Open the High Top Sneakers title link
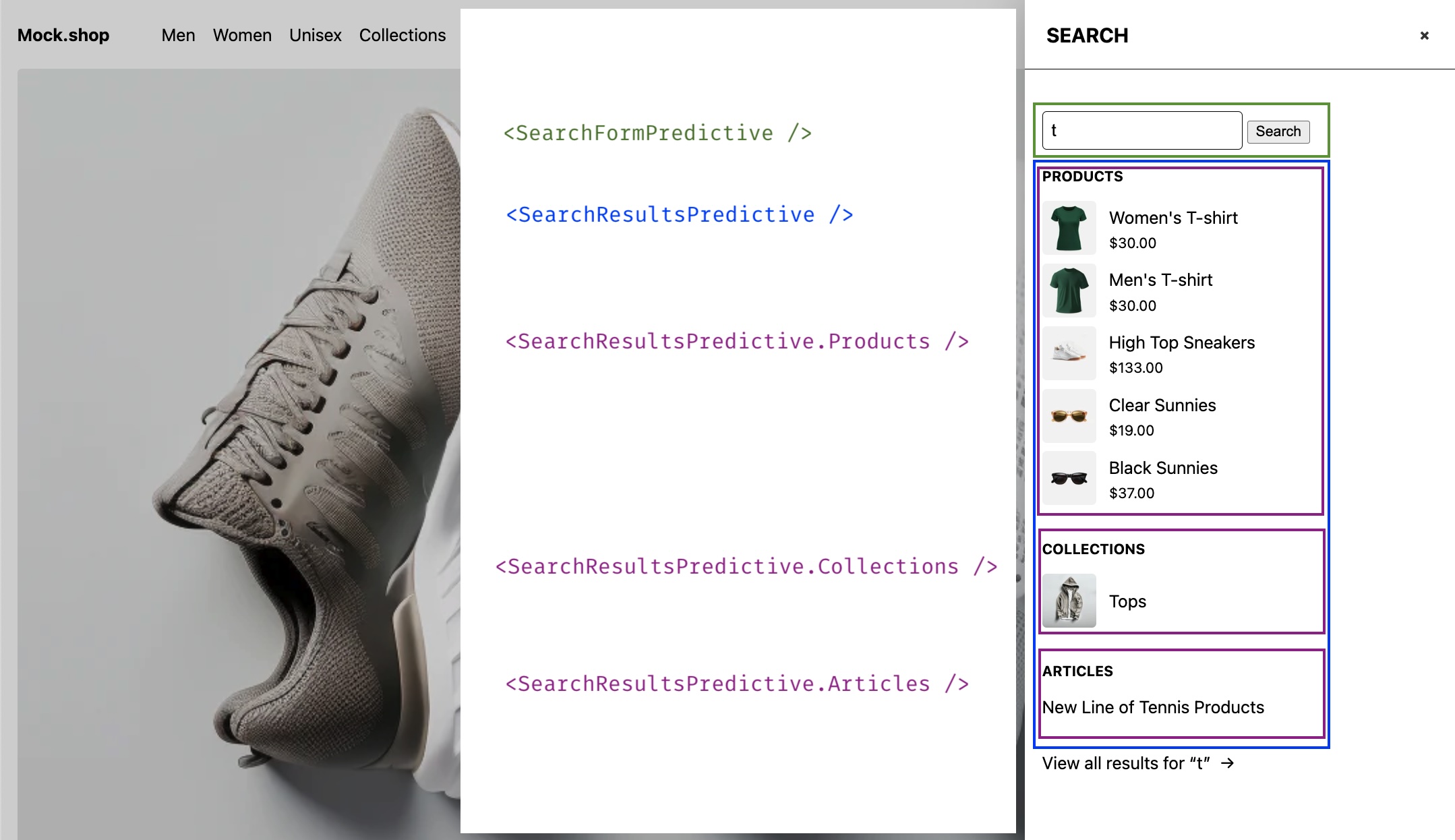The image size is (1455, 840). [1181, 342]
